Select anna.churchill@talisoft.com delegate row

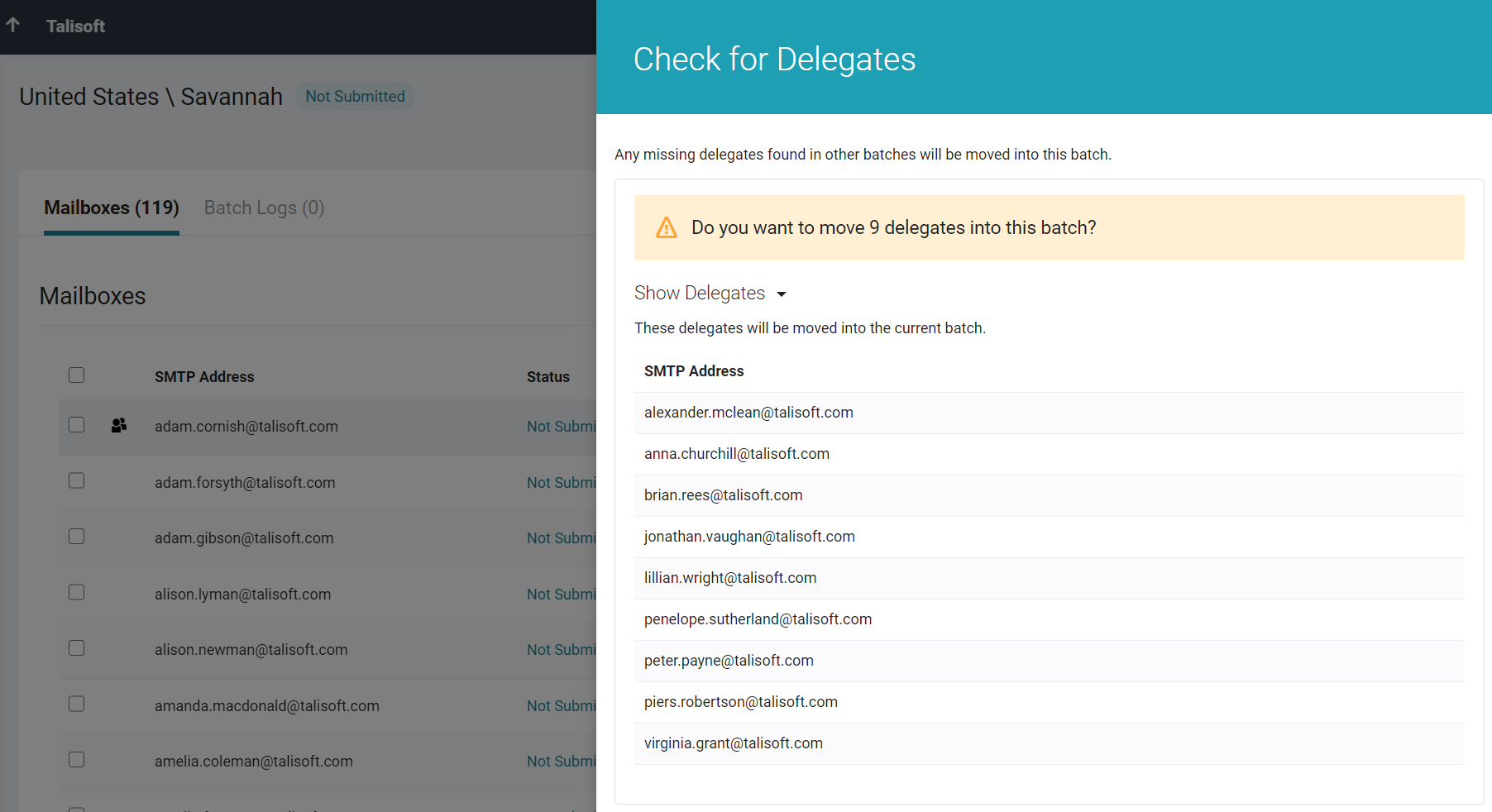[1049, 454]
